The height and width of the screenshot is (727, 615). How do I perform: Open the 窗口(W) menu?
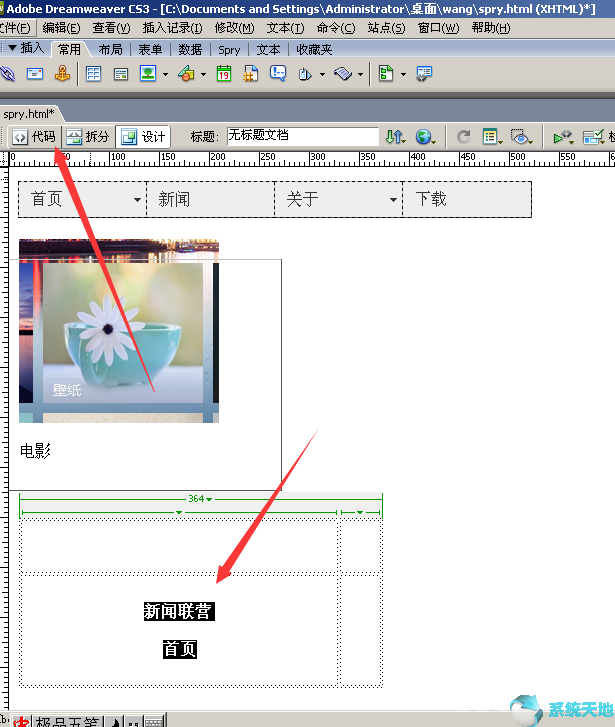coord(438,28)
